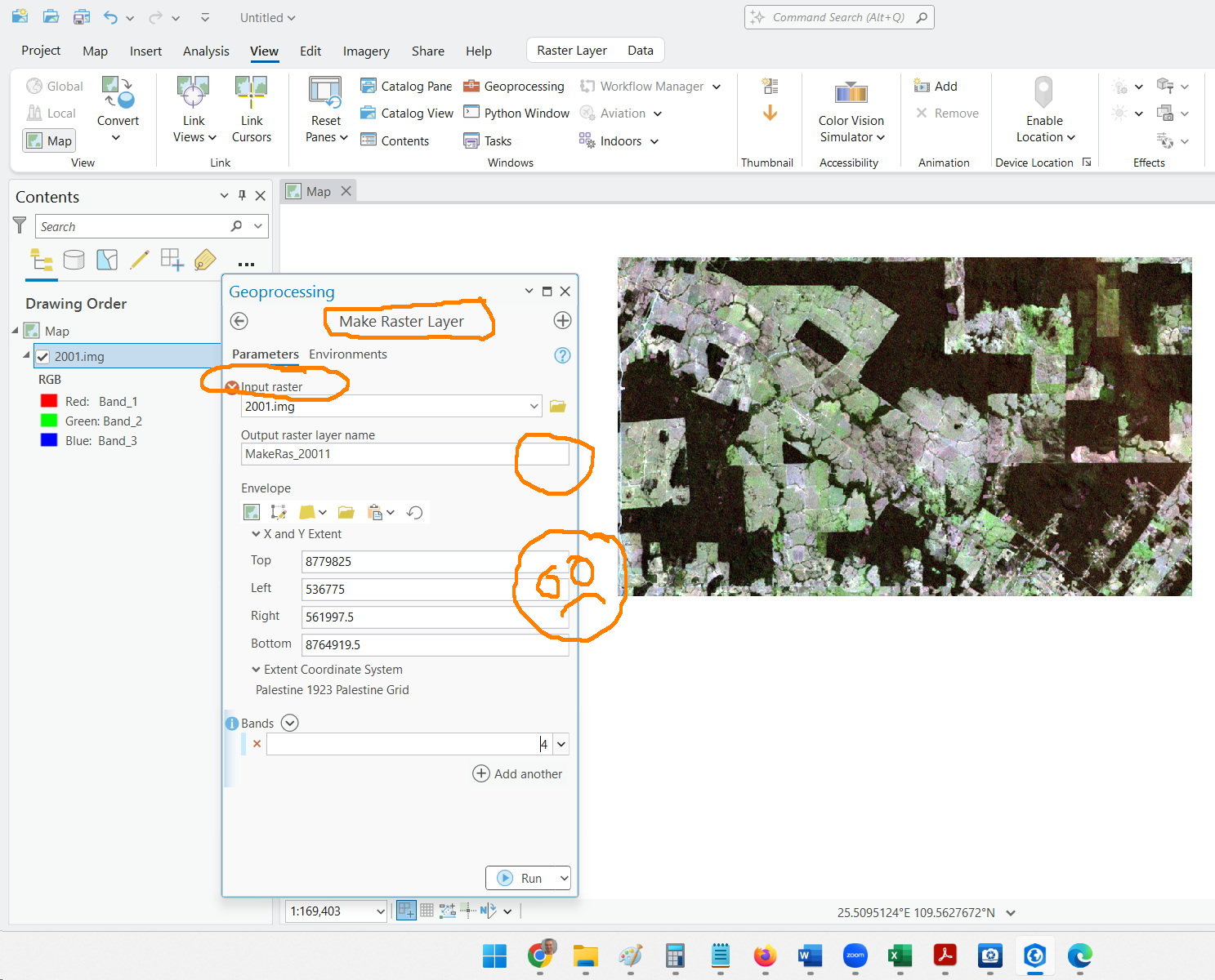Toggle the grid view on the status bar

[x=427, y=910]
